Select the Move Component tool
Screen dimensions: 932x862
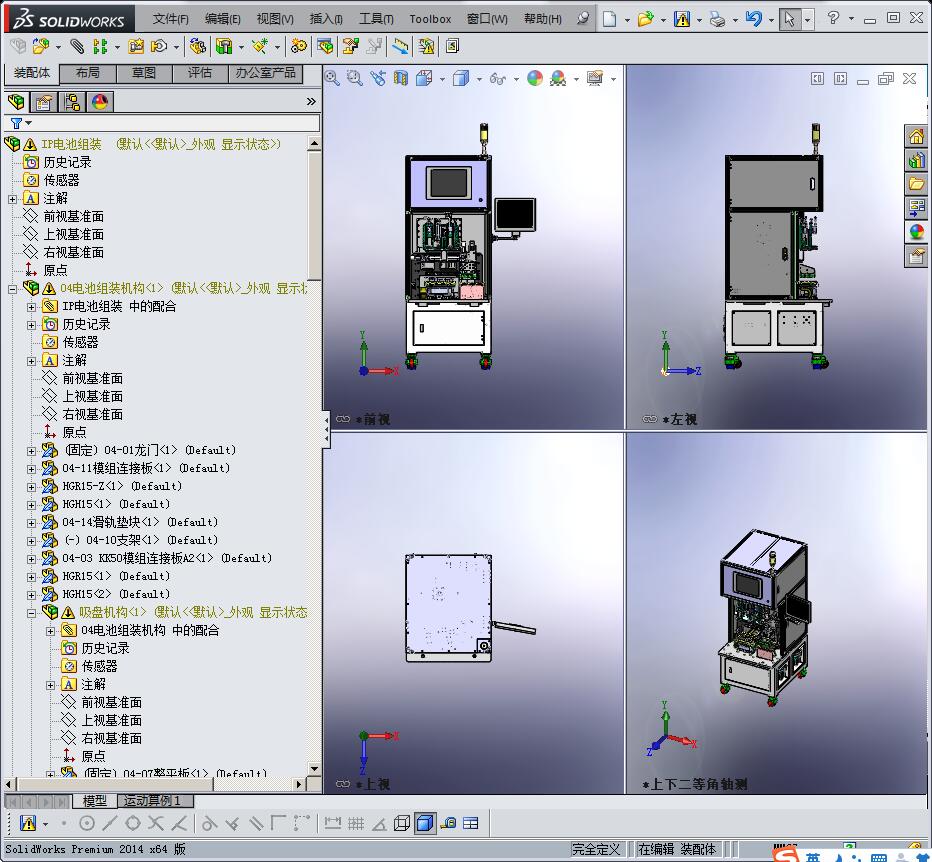pos(159,46)
